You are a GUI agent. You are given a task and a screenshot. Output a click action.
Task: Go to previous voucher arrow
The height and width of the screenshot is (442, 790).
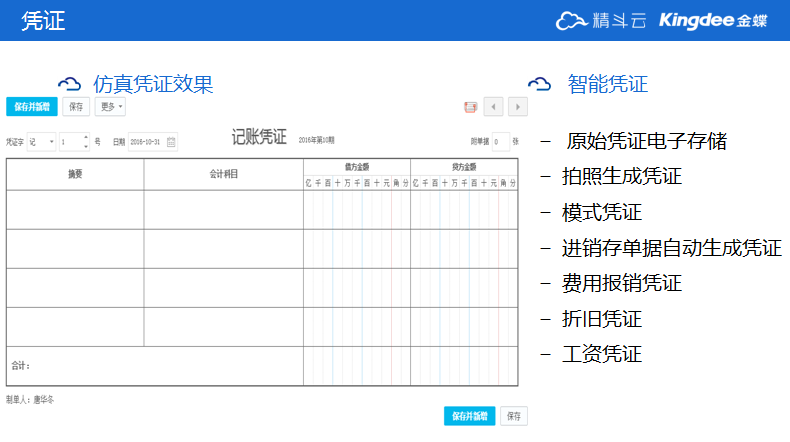point(493,107)
